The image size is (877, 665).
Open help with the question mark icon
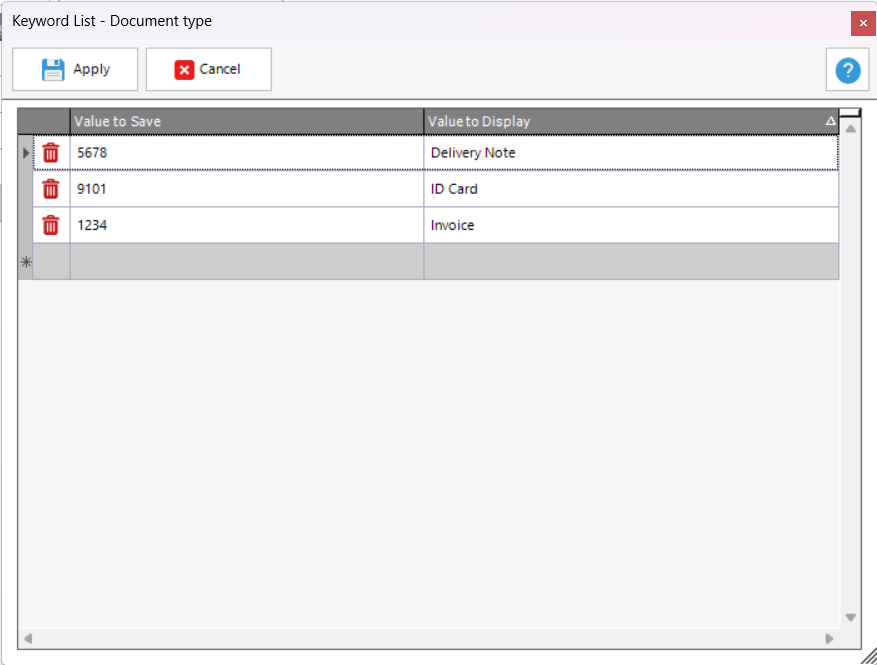click(847, 70)
